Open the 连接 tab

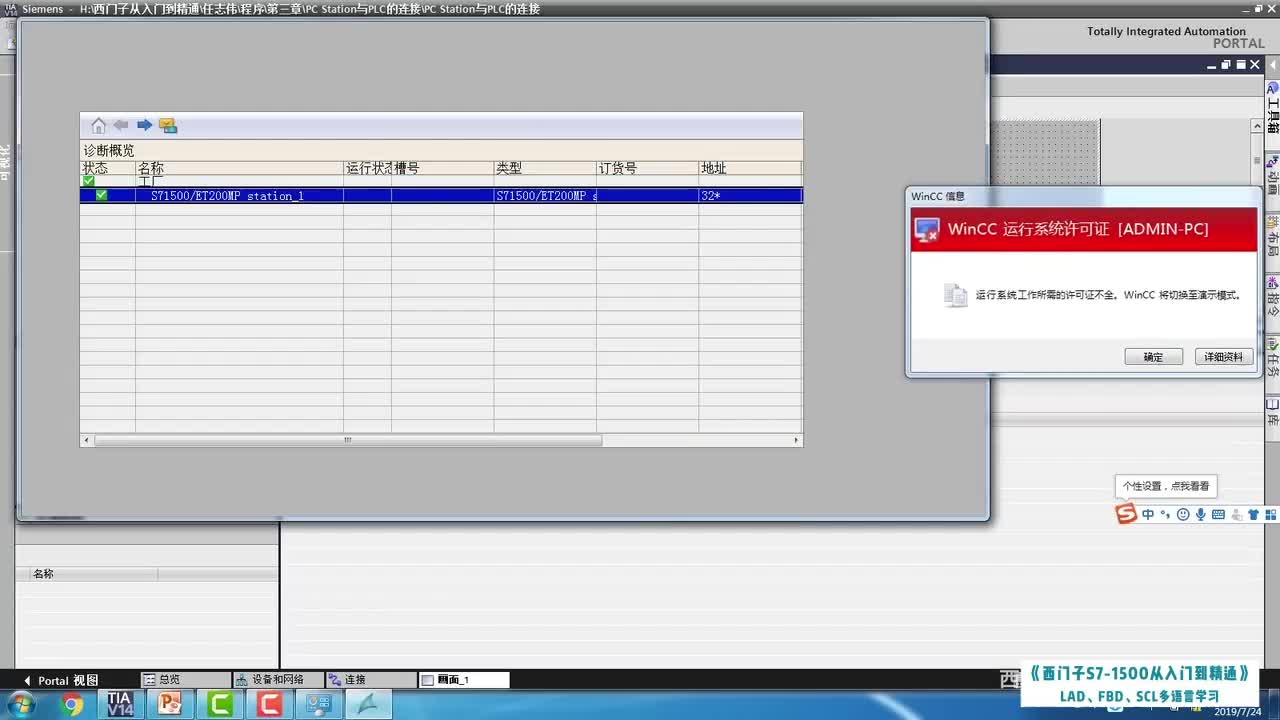pyautogui.click(x=371, y=680)
